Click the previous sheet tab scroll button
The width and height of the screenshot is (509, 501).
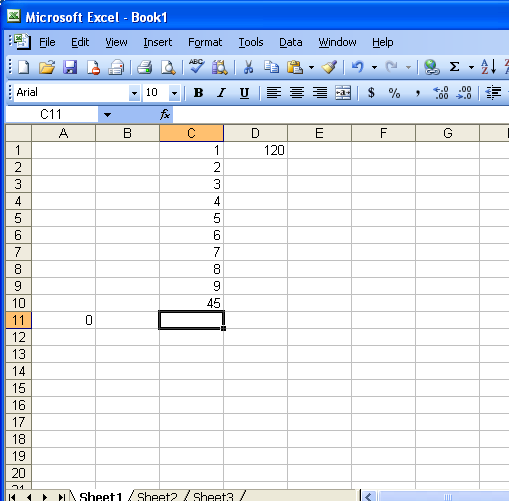pos(29,497)
